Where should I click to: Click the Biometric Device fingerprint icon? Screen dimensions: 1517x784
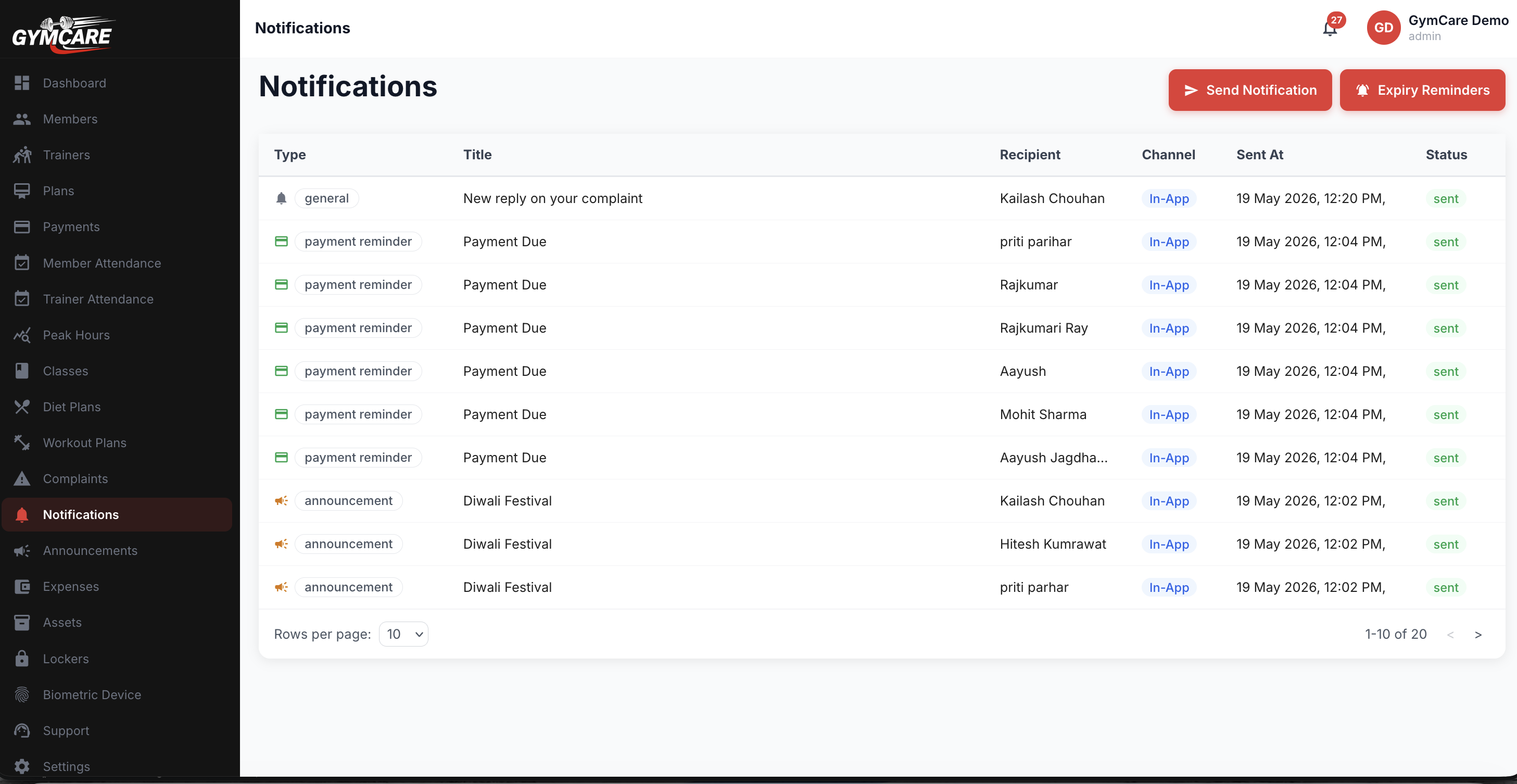22,694
